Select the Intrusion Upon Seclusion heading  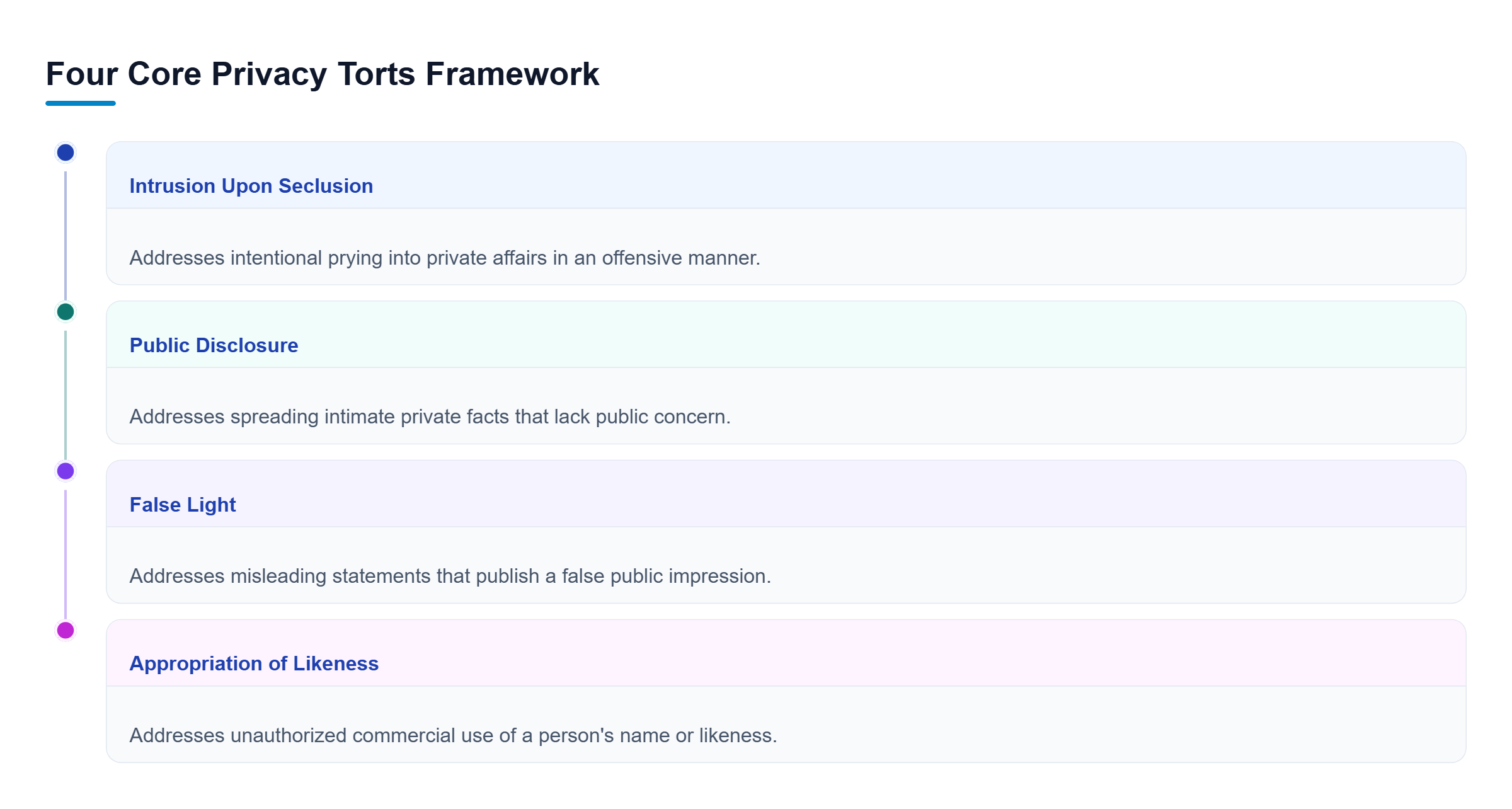pos(251,186)
